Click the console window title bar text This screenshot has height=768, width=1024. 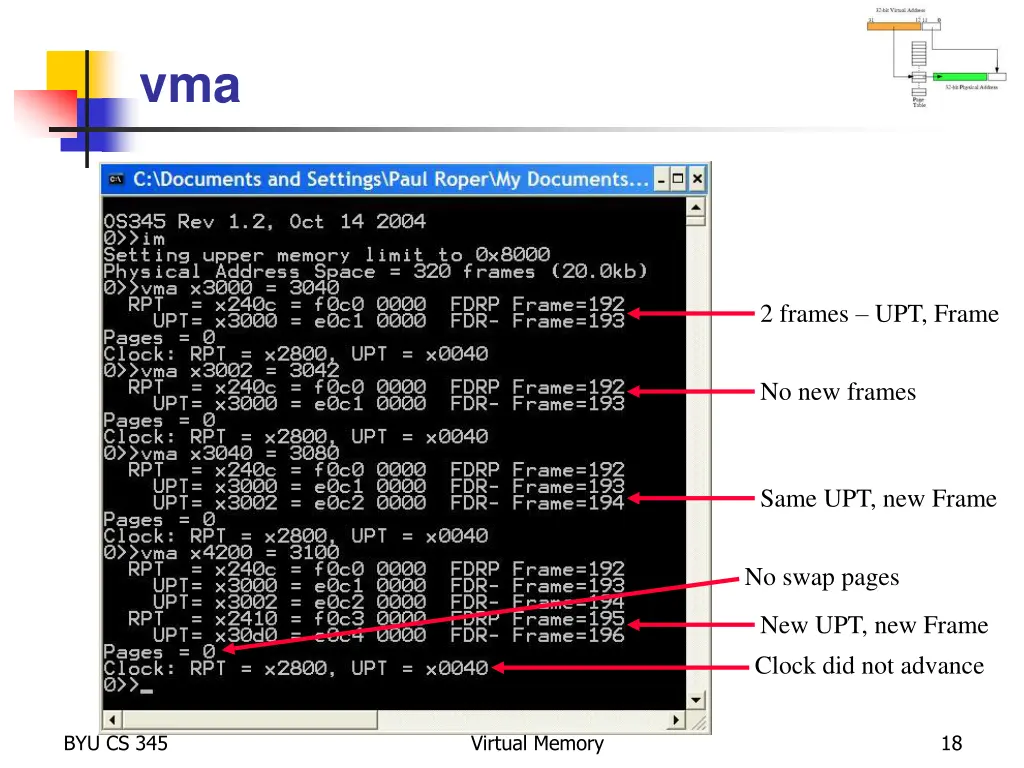tap(391, 179)
